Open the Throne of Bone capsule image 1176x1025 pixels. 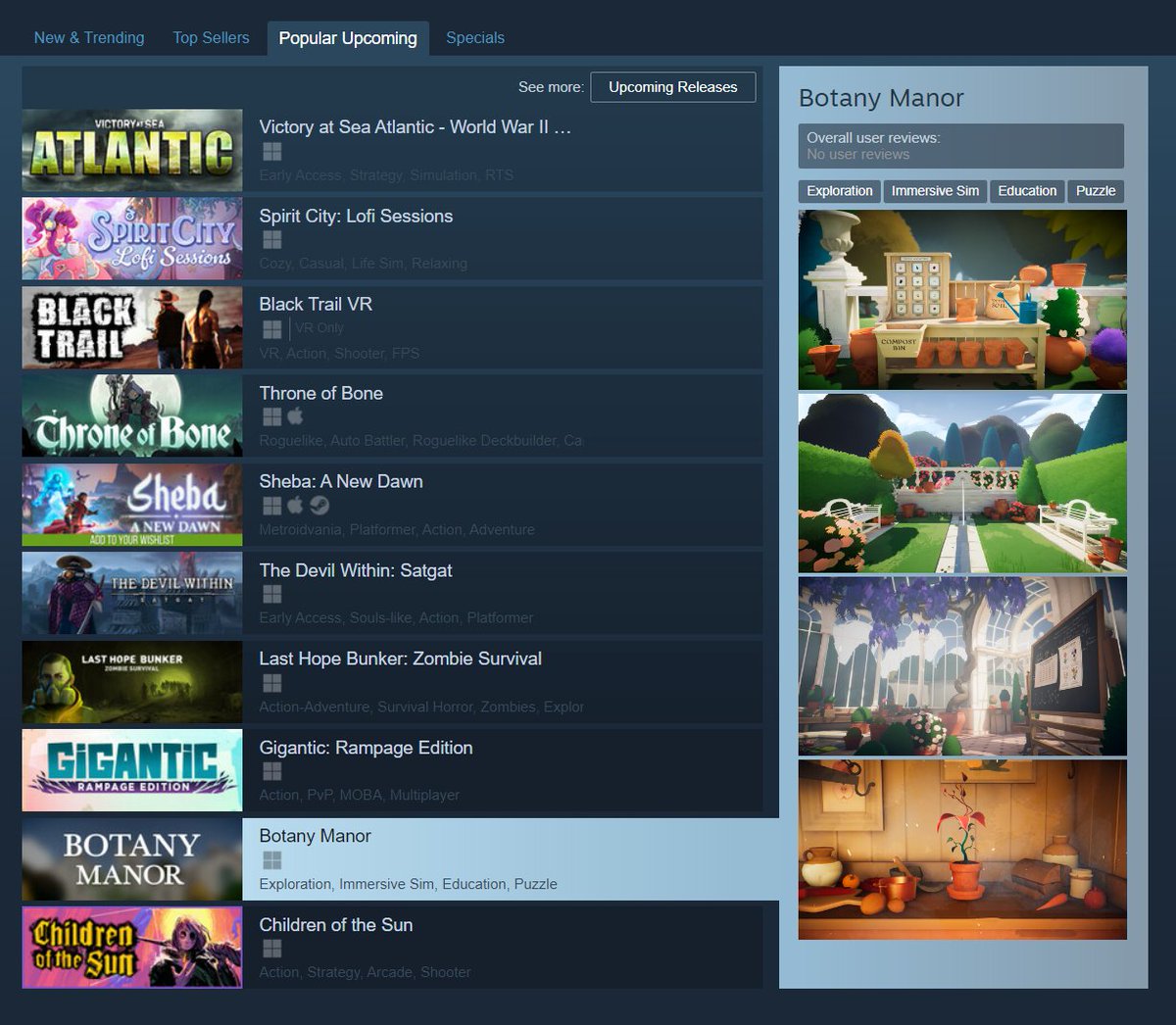pos(132,415)
